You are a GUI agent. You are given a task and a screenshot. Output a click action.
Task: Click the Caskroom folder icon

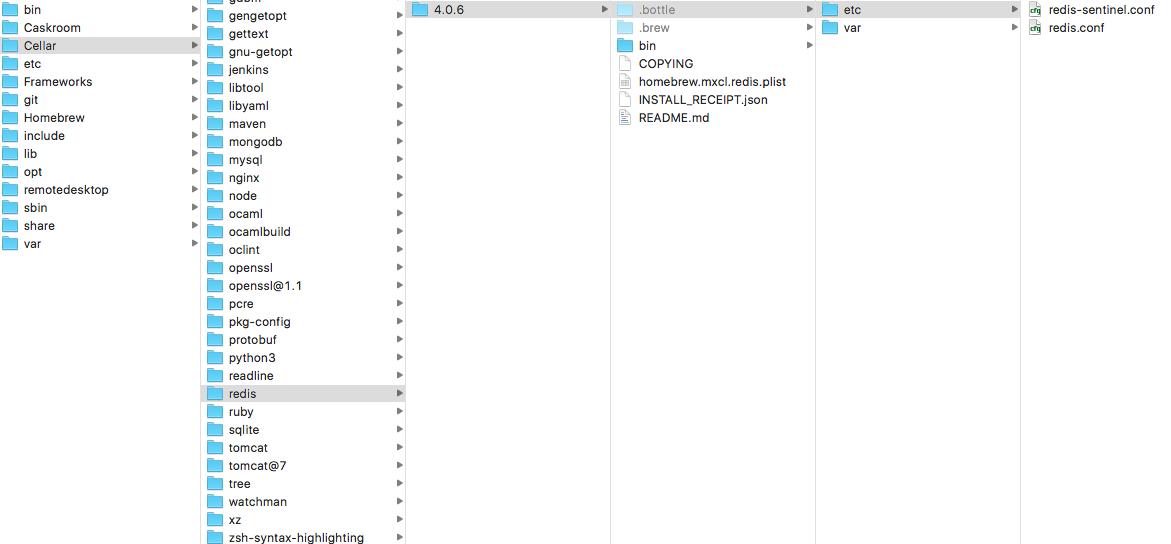tap(10, 28)
